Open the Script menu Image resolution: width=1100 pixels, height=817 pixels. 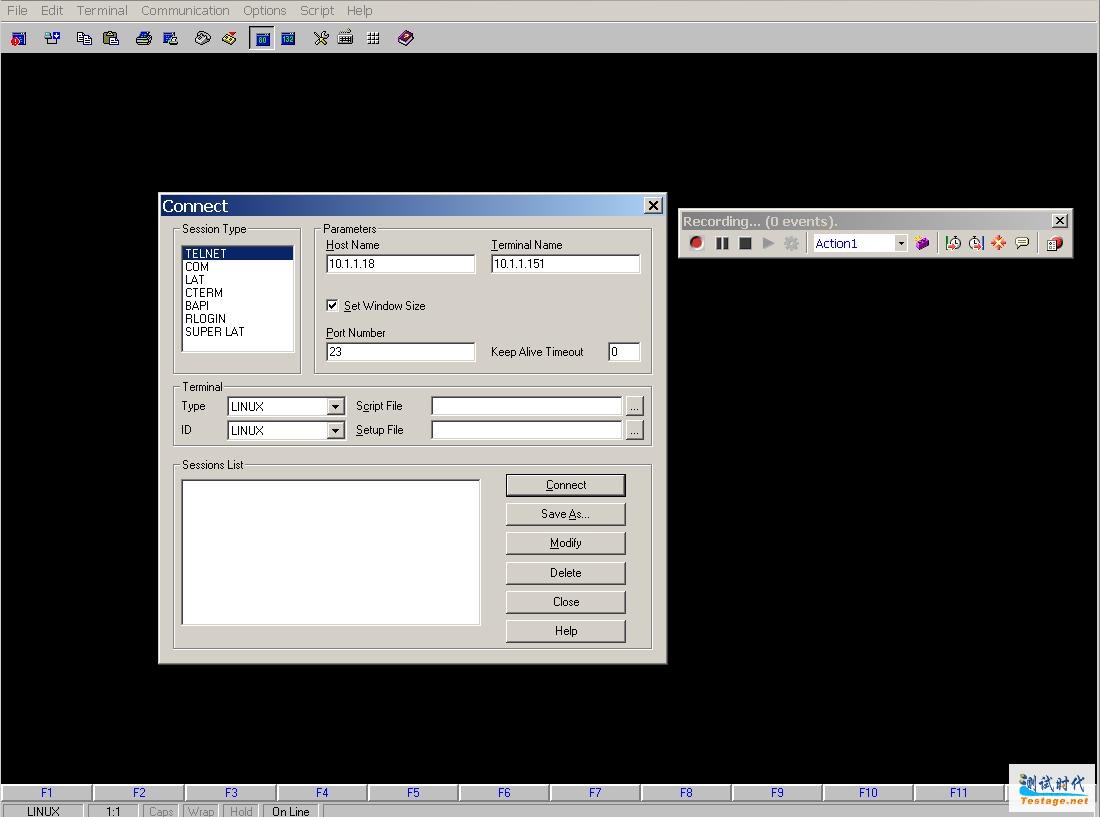[317, 10]
